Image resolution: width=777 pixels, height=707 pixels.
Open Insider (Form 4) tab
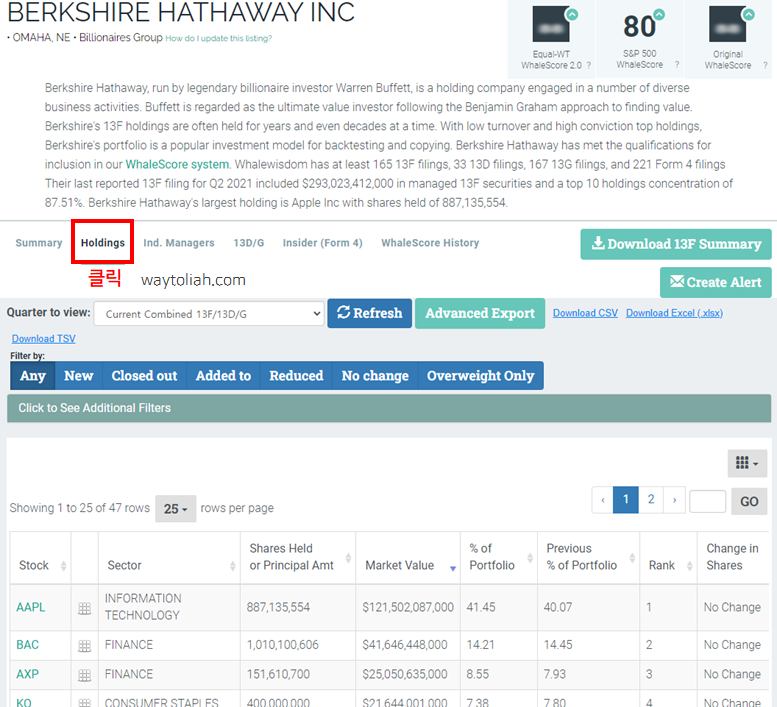323,243
